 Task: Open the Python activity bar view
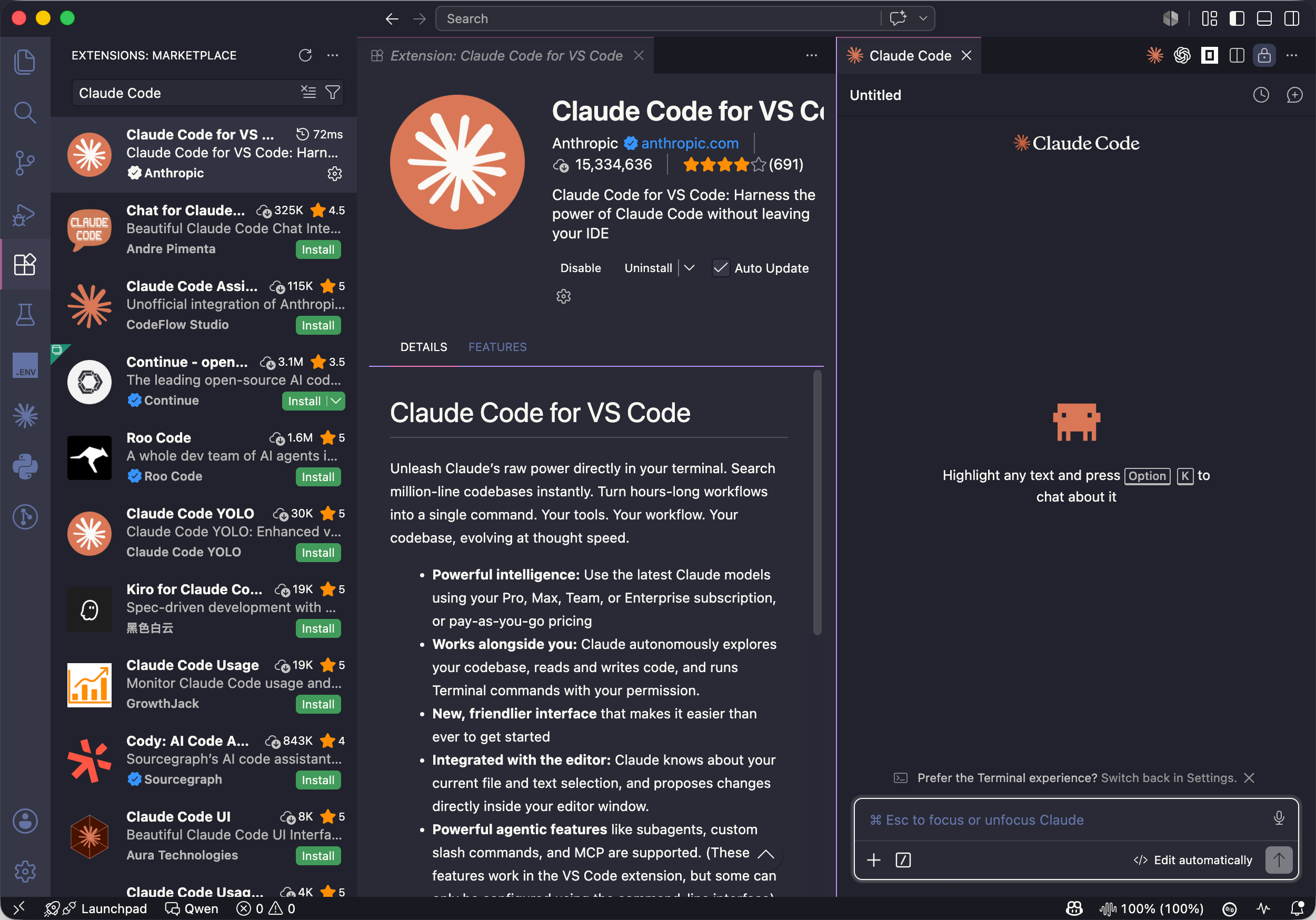[25, 467]
